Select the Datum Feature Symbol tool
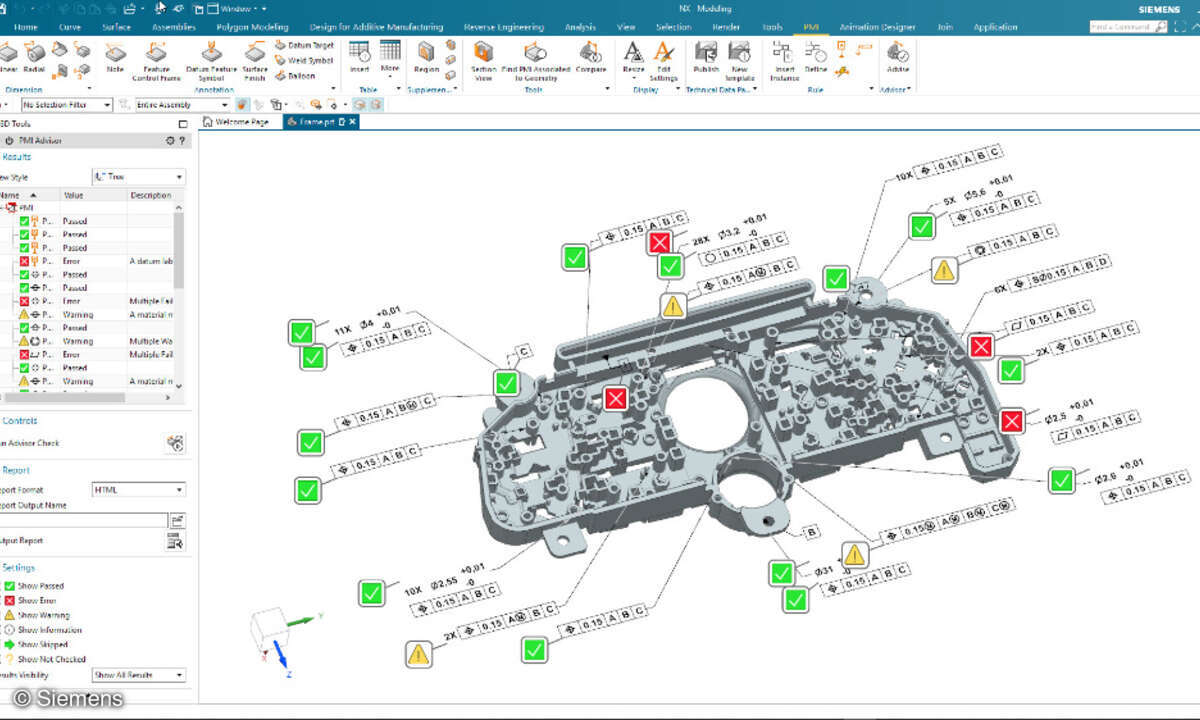 [211, 61]
